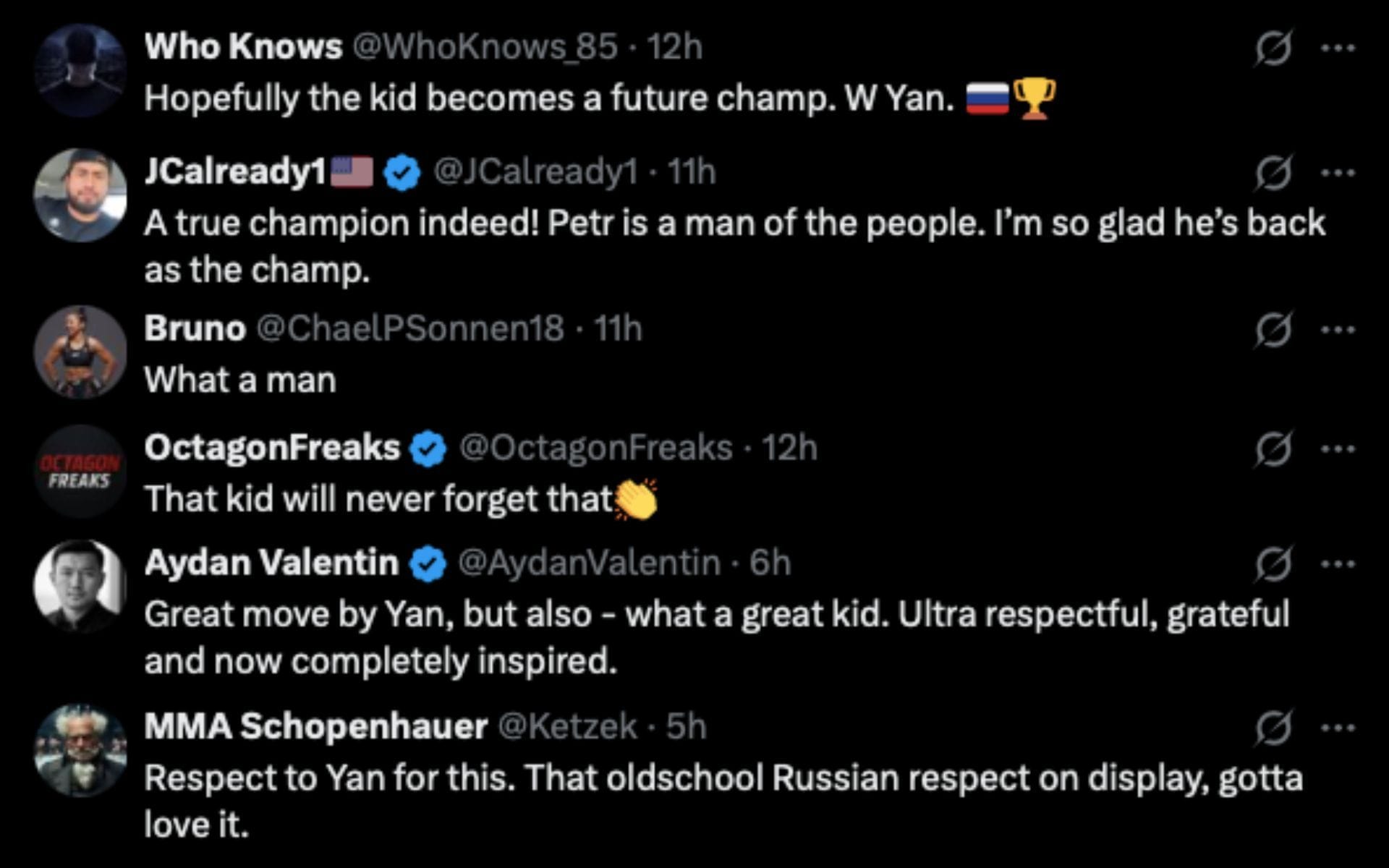Image resolution: width=1389 pixels, height=868 pixels.
Task: Open more options menu on Bruno's tweet
Action: tap(1337, 331)
